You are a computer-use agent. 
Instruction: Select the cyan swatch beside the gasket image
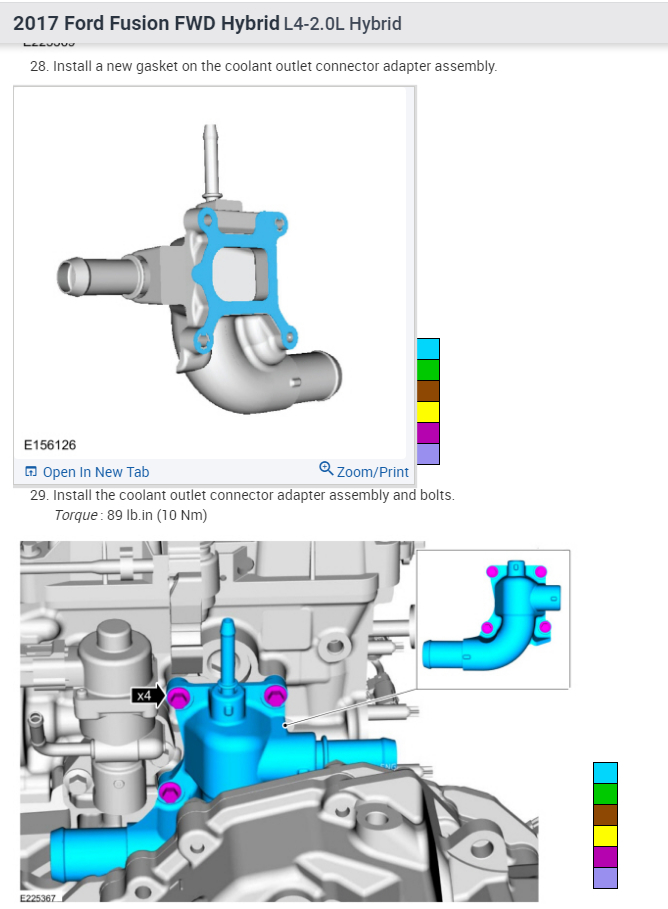tap(428, 349)
